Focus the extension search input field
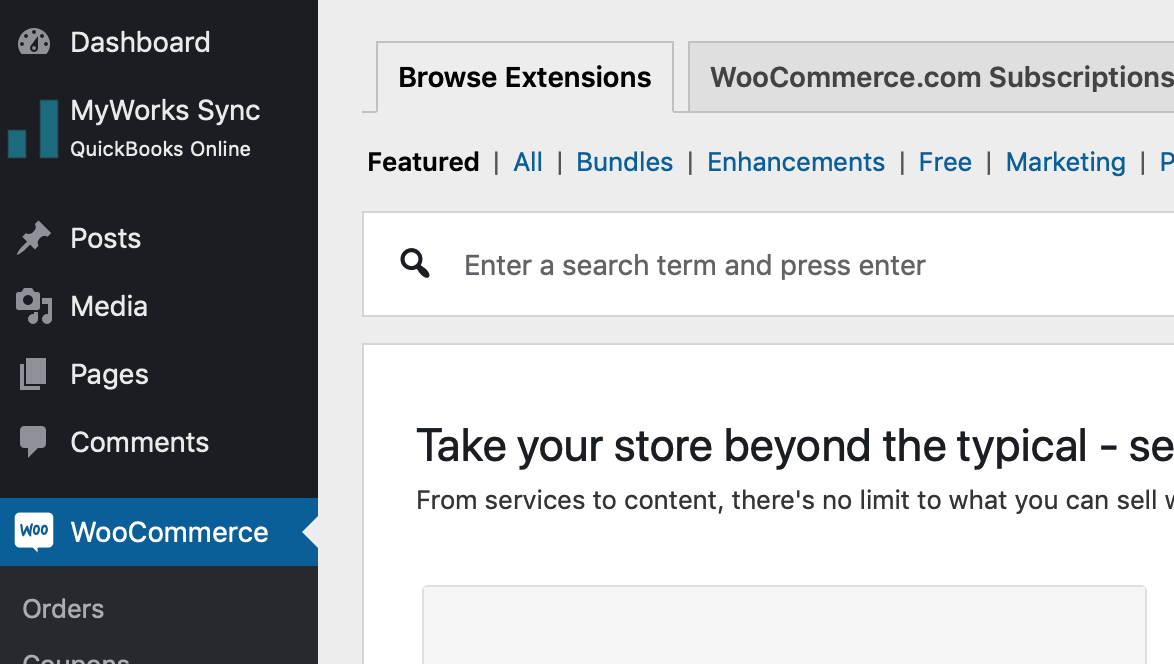This screenshot has height=664, width=1174. click(x=769, y=264)
